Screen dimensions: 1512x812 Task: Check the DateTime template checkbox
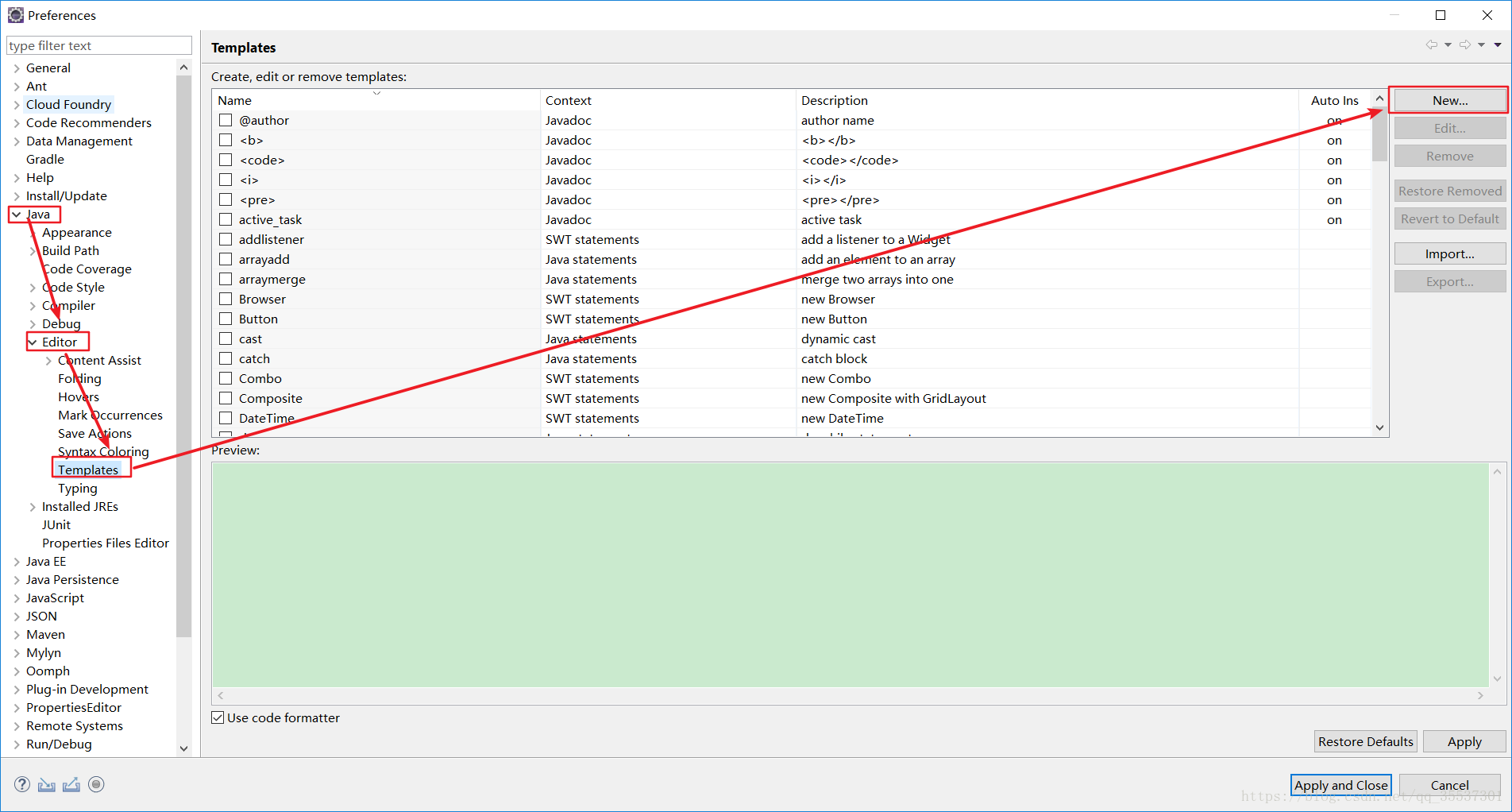coord(226,418)
